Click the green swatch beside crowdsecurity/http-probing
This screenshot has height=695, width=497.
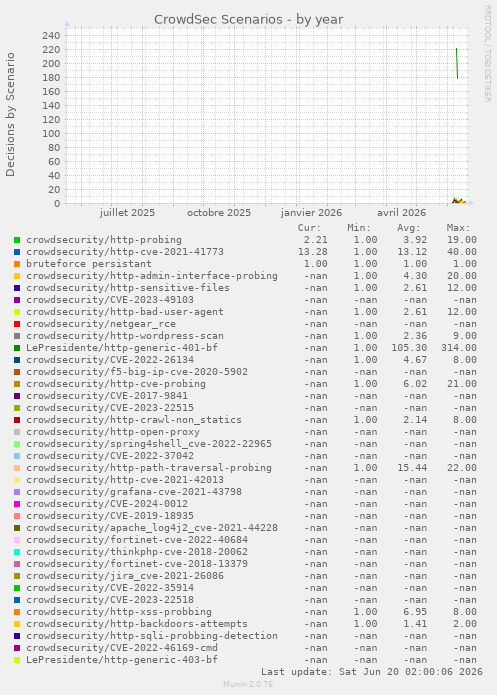17,240
